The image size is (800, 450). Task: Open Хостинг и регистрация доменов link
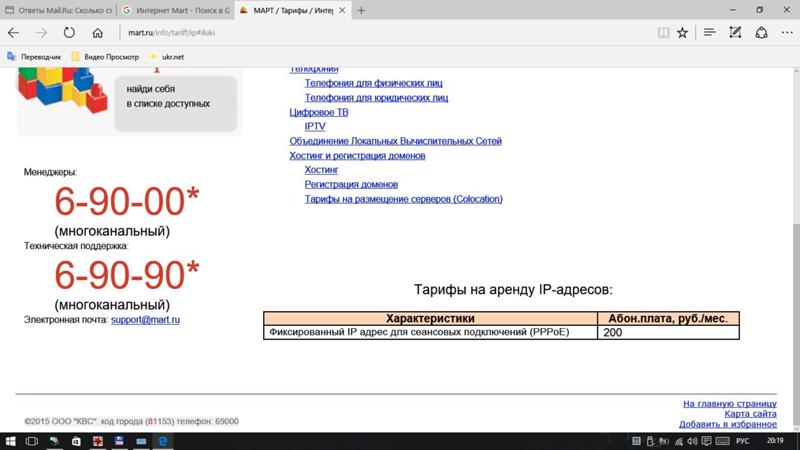pyautogui.click(x=357, y=156)
